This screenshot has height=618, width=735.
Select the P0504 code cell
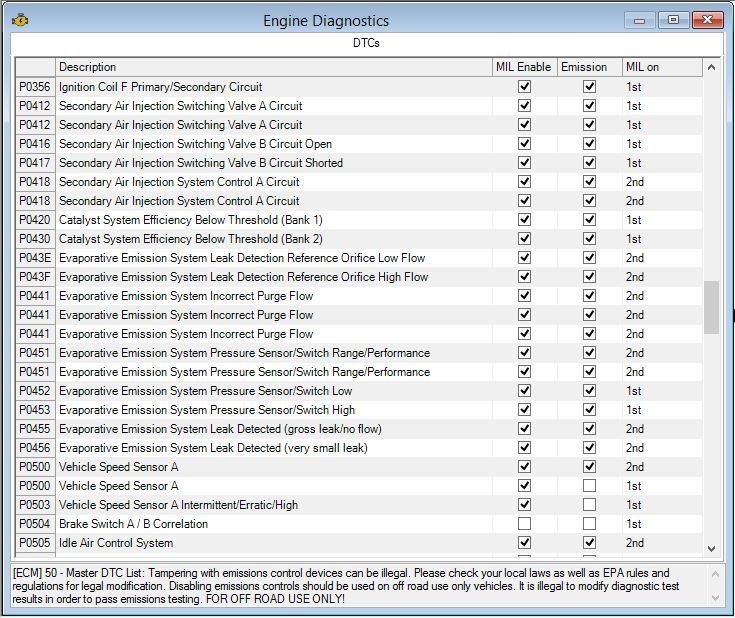click(35, 524)
